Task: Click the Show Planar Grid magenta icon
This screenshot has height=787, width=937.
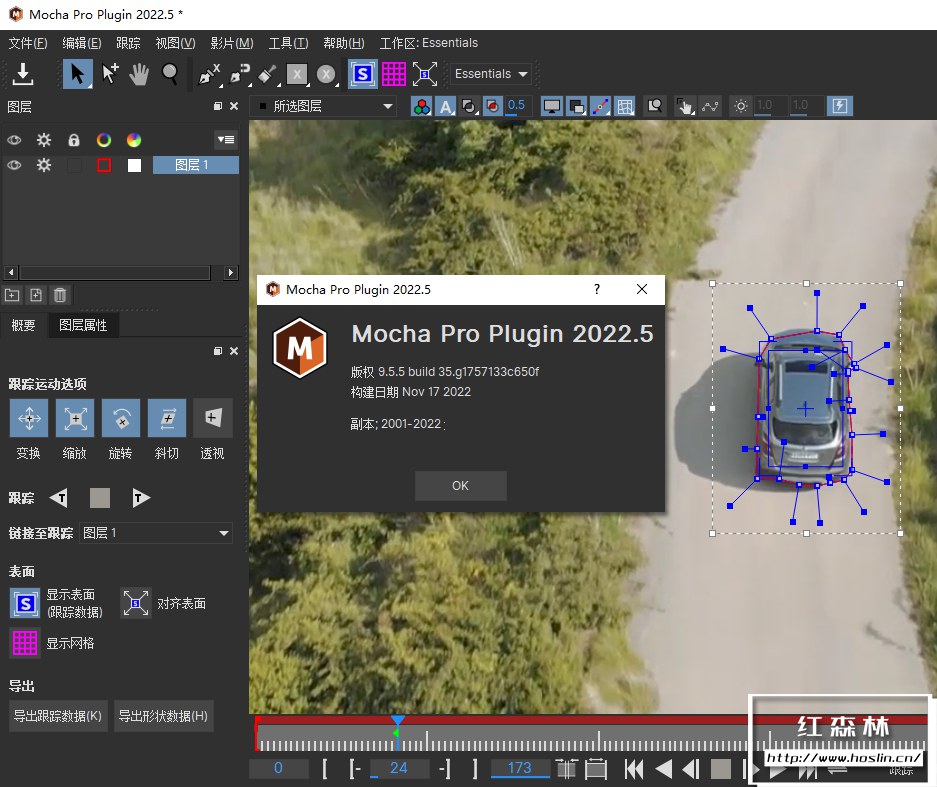Action: [394, 73]
